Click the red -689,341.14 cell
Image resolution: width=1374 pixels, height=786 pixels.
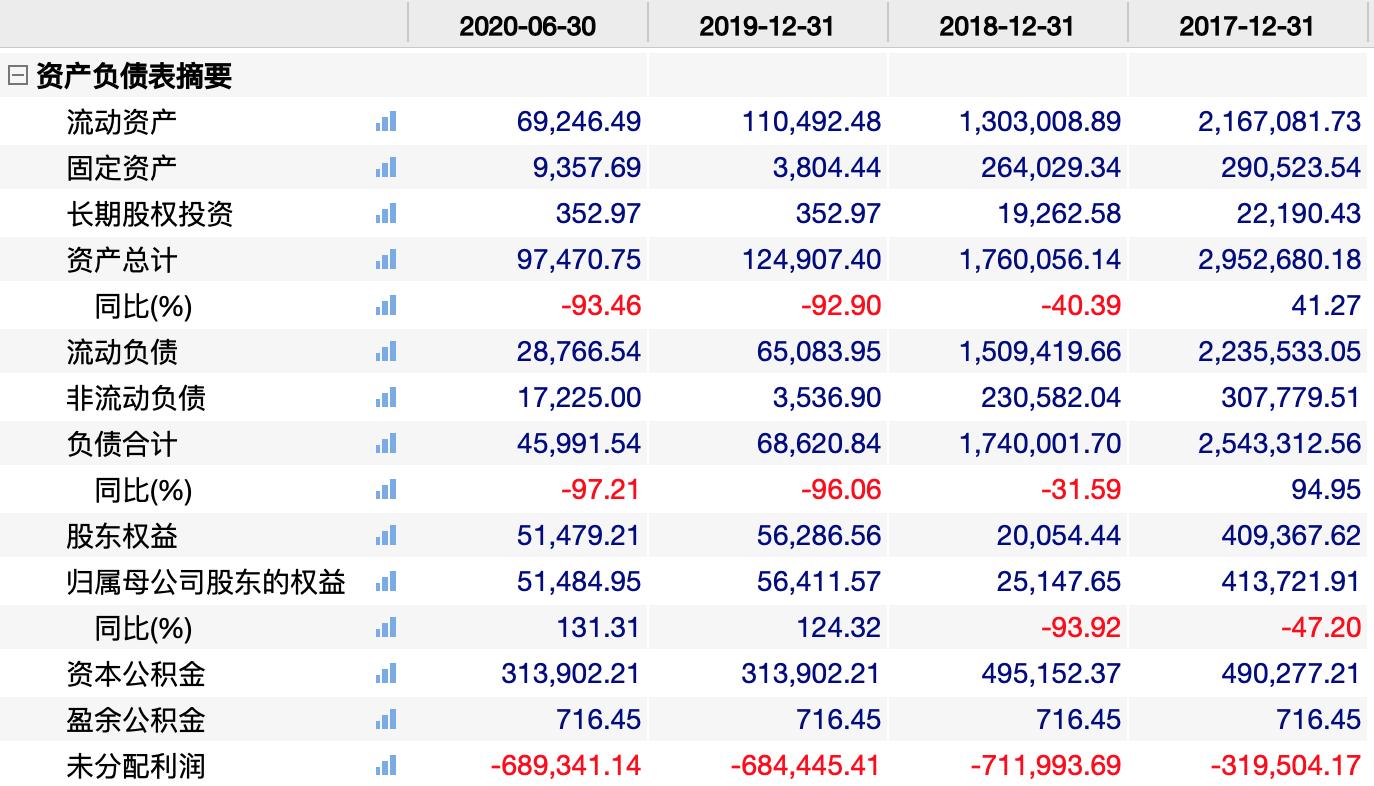tap(566, 766)
